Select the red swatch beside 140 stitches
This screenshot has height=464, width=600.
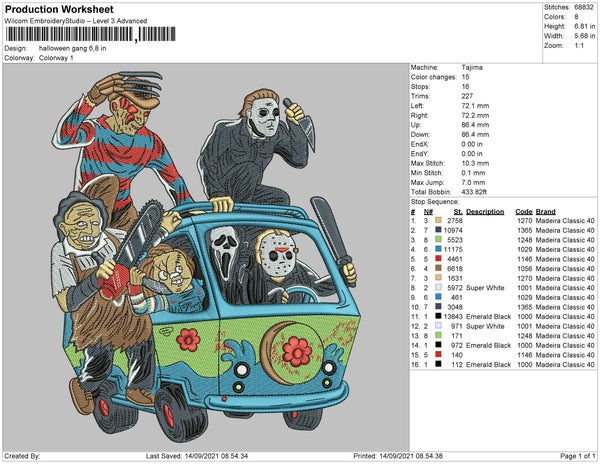click(x=438, y=354)
